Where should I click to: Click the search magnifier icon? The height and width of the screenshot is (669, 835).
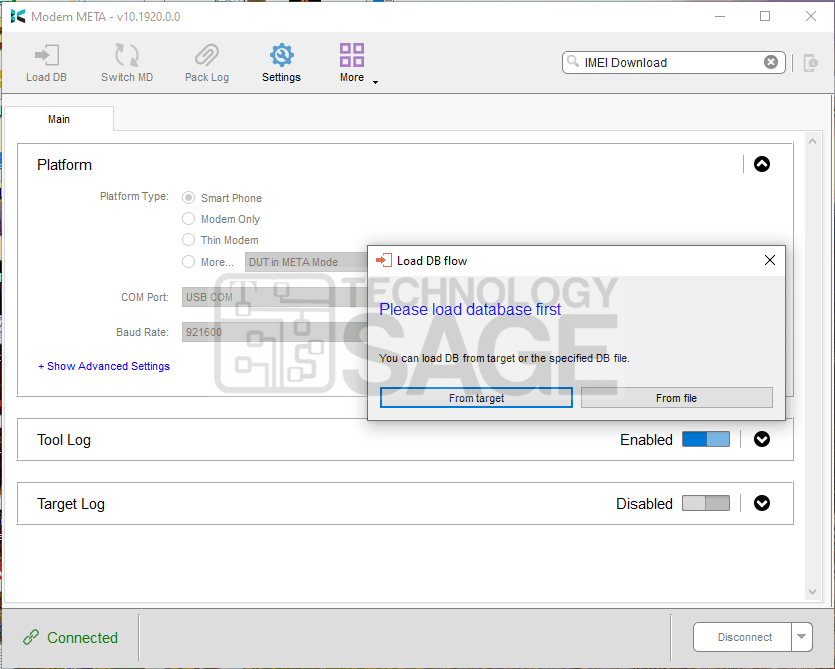[573, 61]
